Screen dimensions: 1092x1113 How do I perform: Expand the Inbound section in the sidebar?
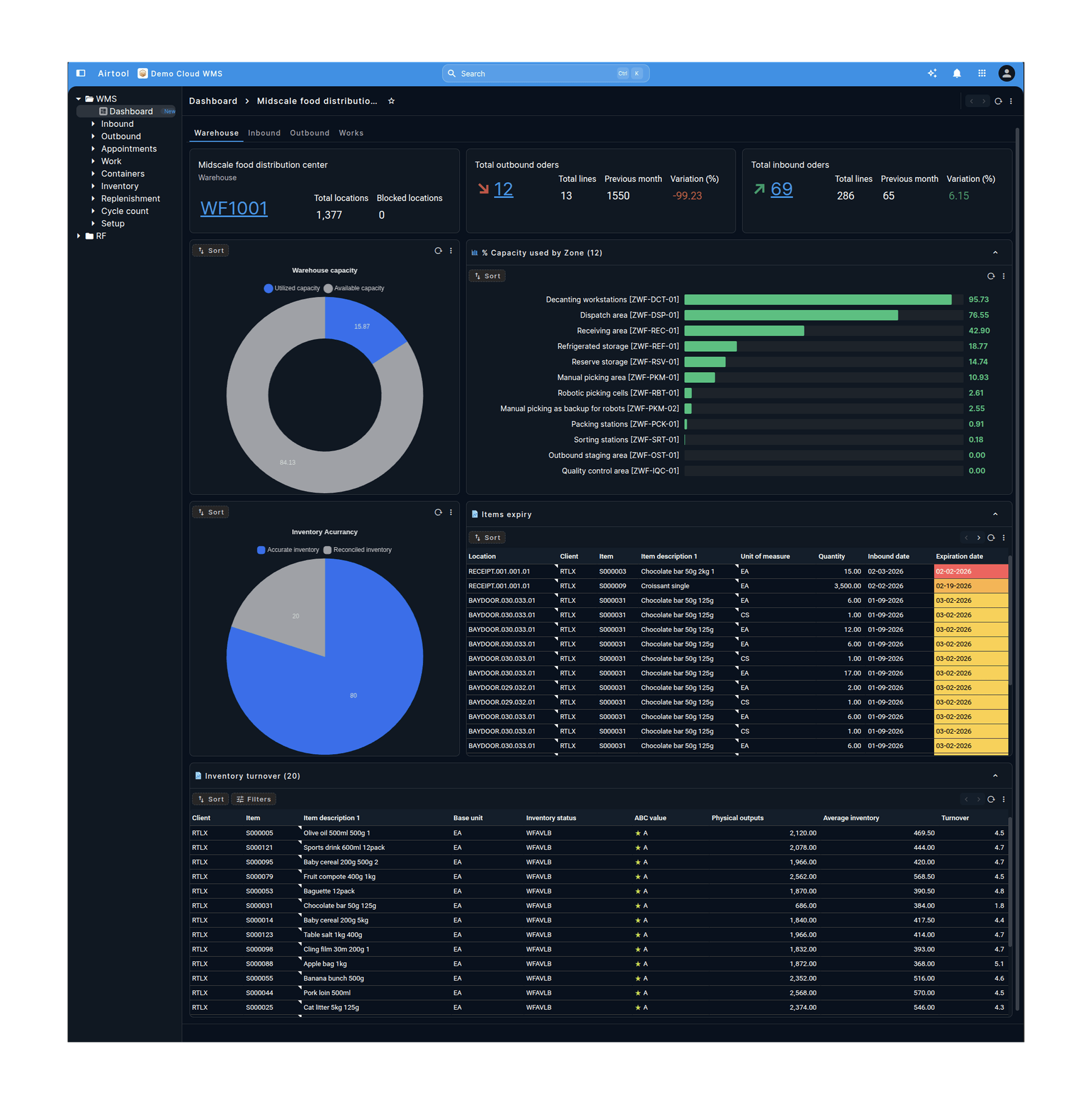coord(93,123)
